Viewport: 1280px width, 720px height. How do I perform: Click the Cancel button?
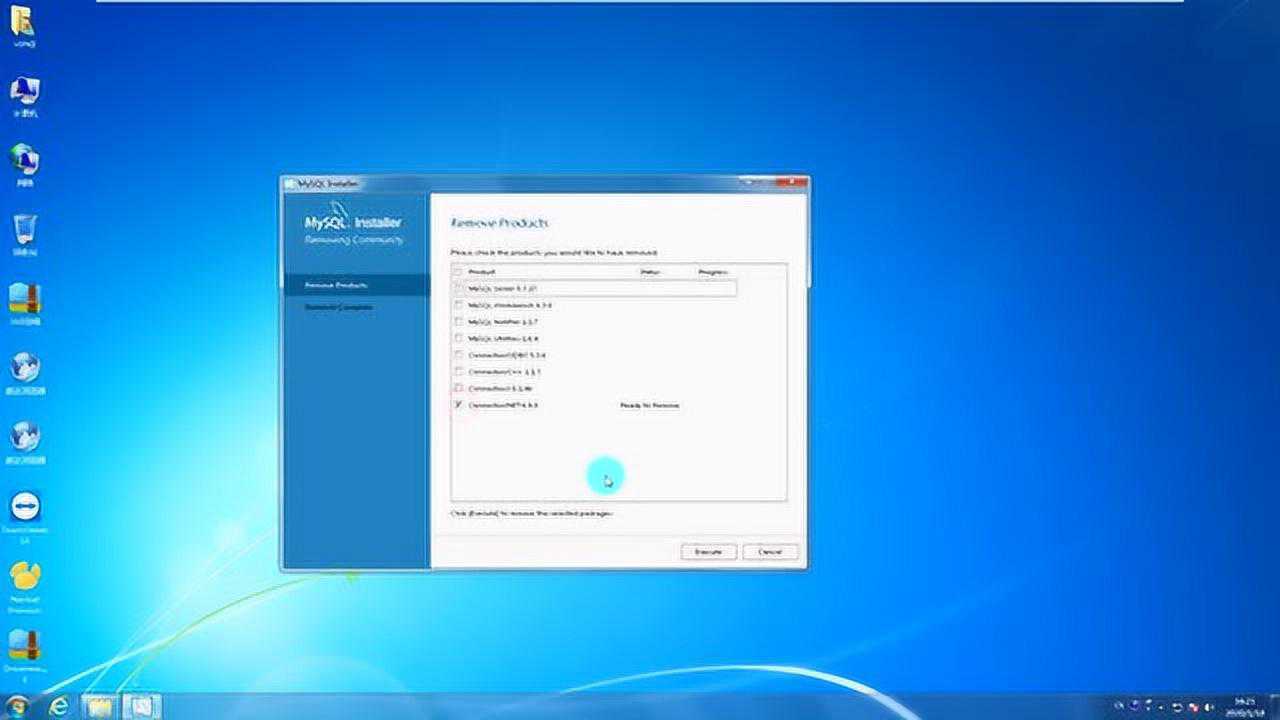pos(770,552)
